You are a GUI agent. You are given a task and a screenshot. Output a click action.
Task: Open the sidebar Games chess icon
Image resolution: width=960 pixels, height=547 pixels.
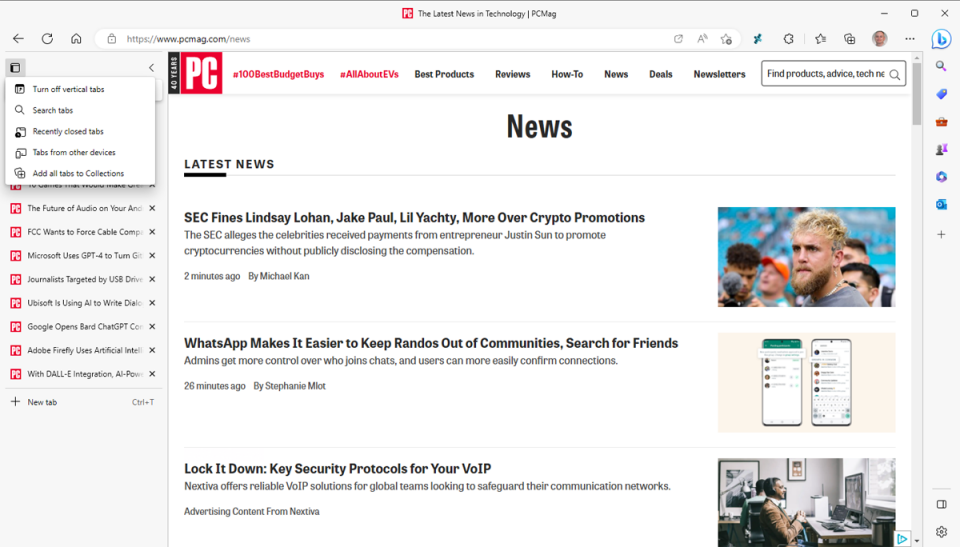[941, 149]
